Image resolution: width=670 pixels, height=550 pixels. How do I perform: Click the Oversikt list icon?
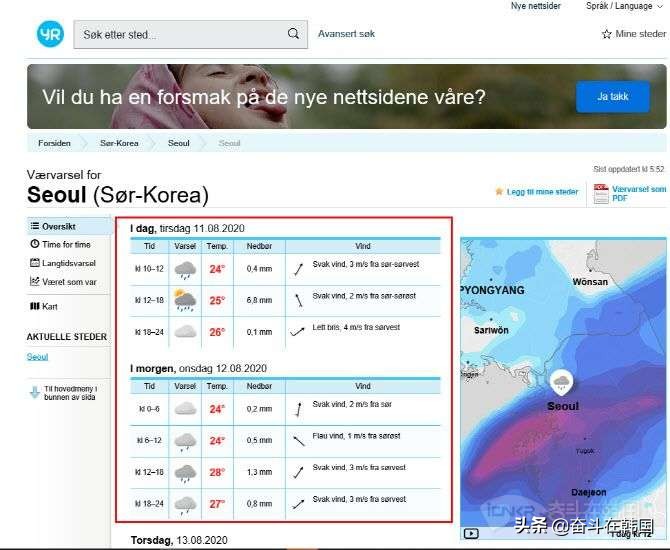(35, 226)
